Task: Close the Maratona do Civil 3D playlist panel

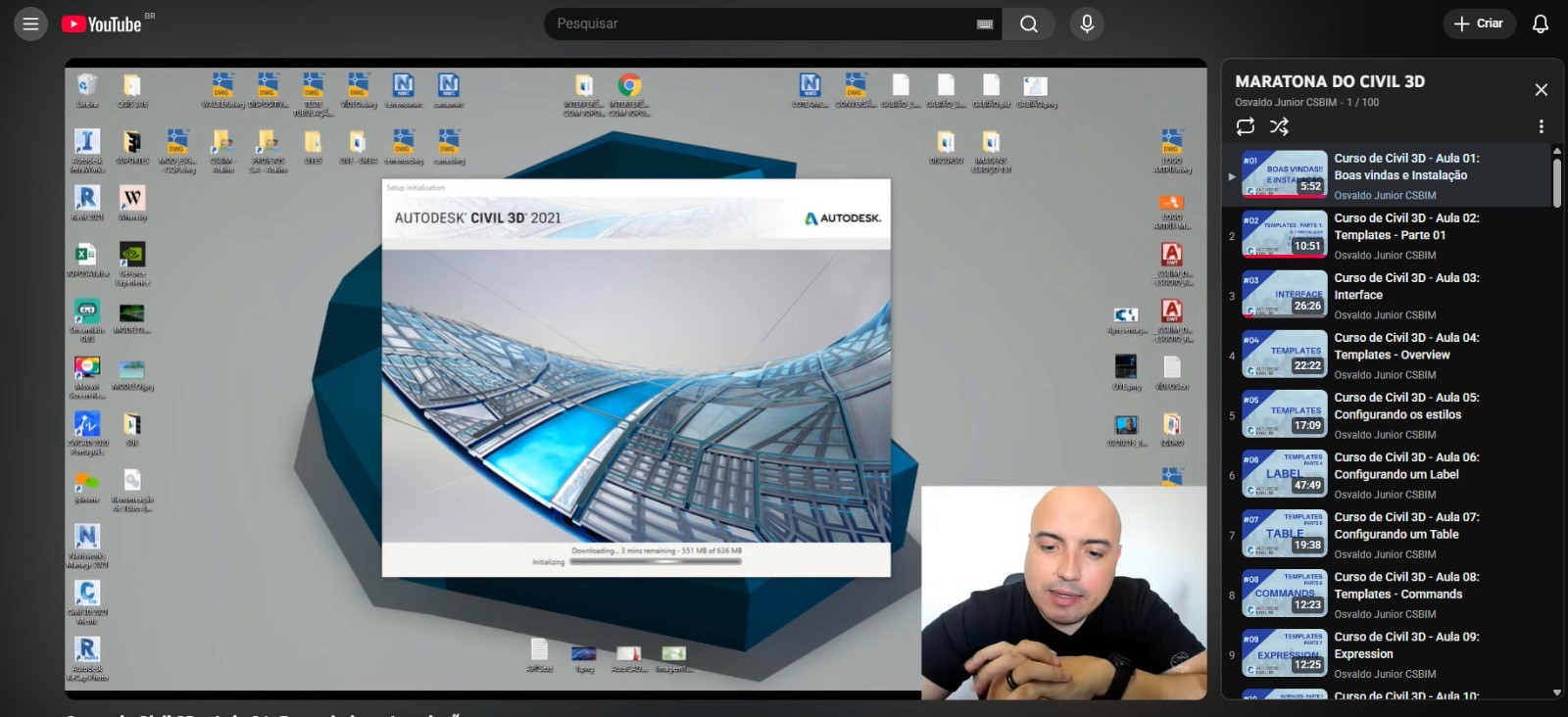Action: pos(1541,89)
